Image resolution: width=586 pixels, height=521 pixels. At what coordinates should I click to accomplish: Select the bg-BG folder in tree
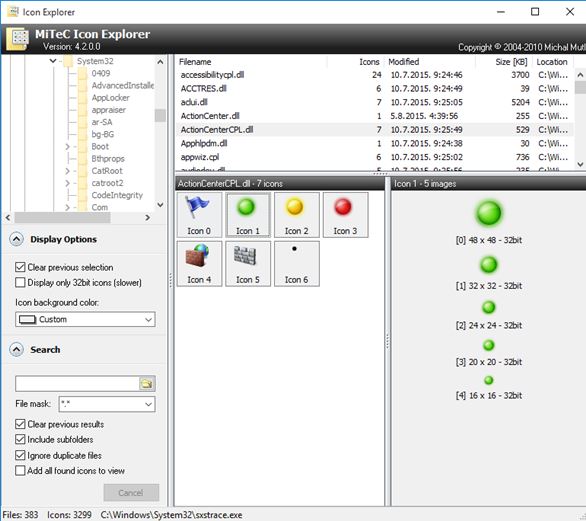tap(103, 134)
